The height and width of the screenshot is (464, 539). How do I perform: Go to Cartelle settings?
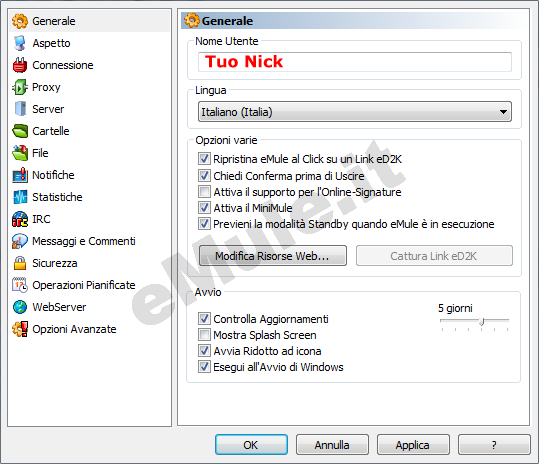click(x=51, y=131)
